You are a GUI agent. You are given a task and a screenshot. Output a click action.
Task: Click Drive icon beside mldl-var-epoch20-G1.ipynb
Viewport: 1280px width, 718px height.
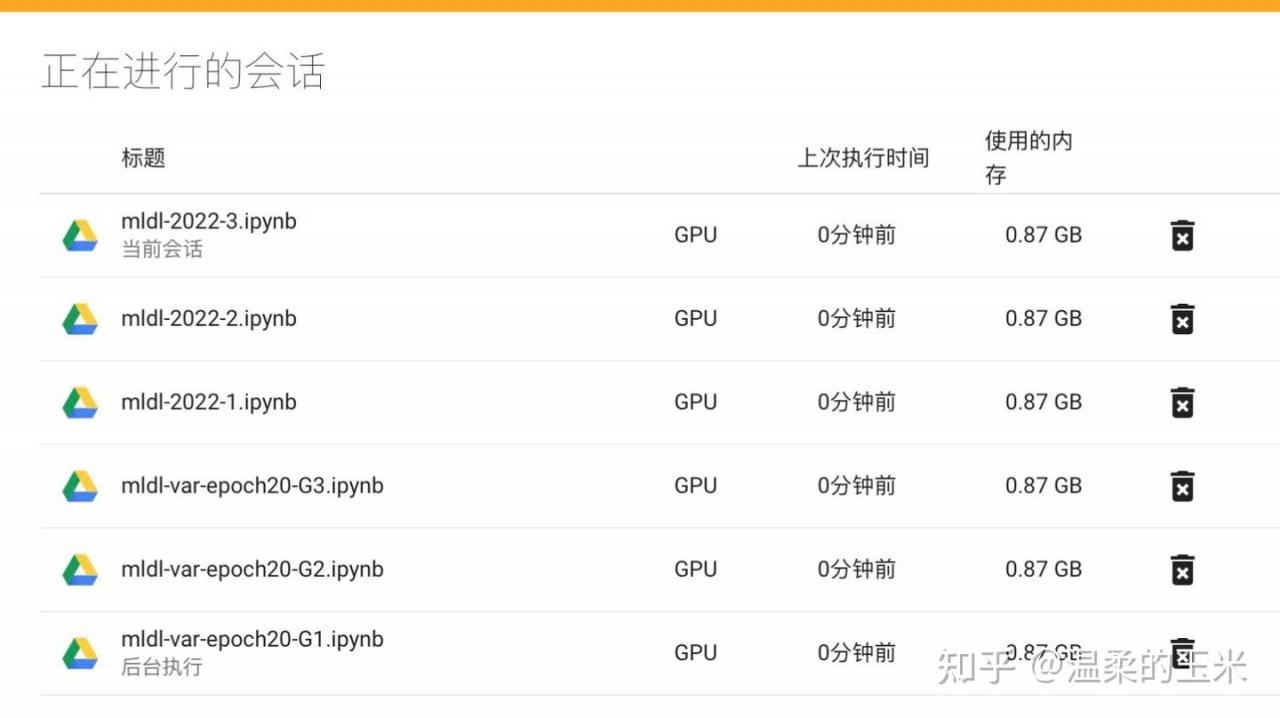tap(80, 653)
